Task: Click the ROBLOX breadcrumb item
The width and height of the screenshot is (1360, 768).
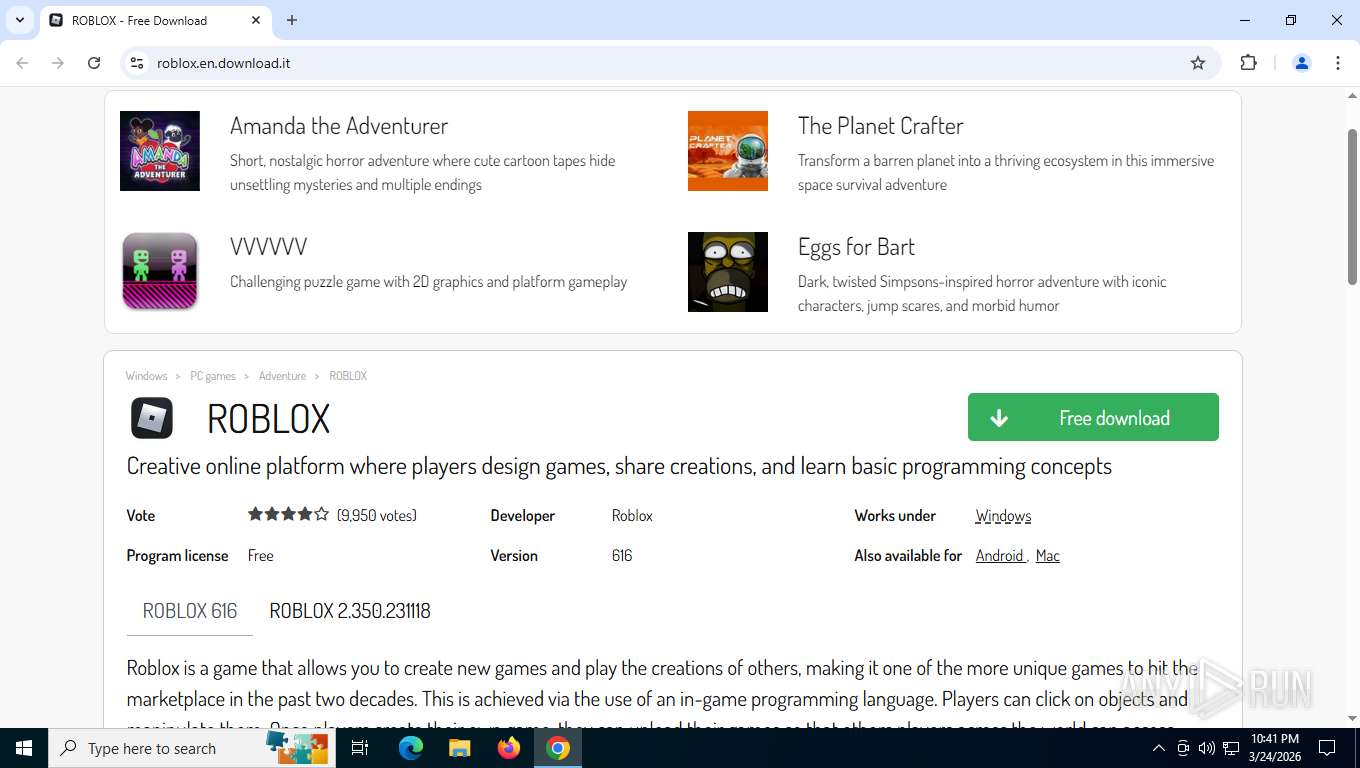Action: 348,376
